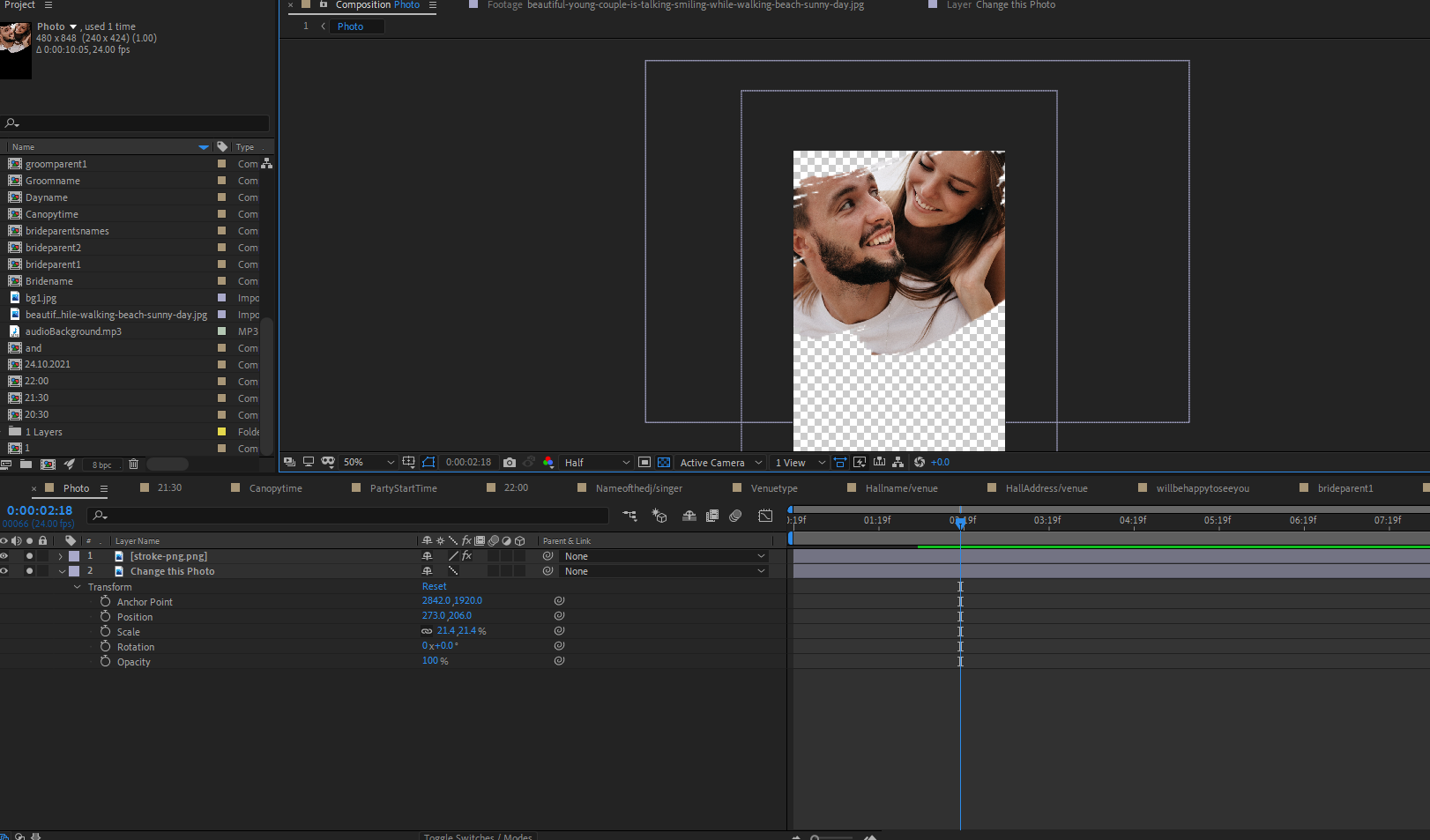Collapse the Transform properties group

(x=77, y=586)
